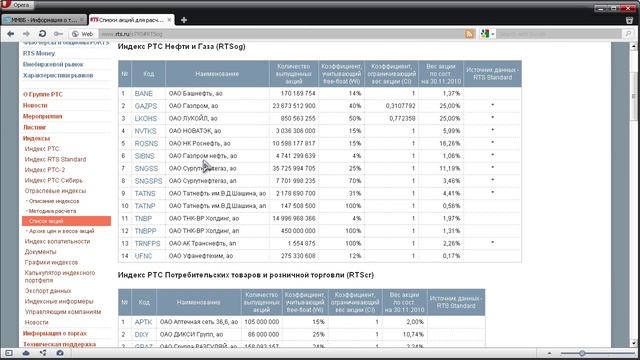The height and width of the screenshot is (360, 640).
Task: Open Графики индексов link
Action: pos(51,262)
